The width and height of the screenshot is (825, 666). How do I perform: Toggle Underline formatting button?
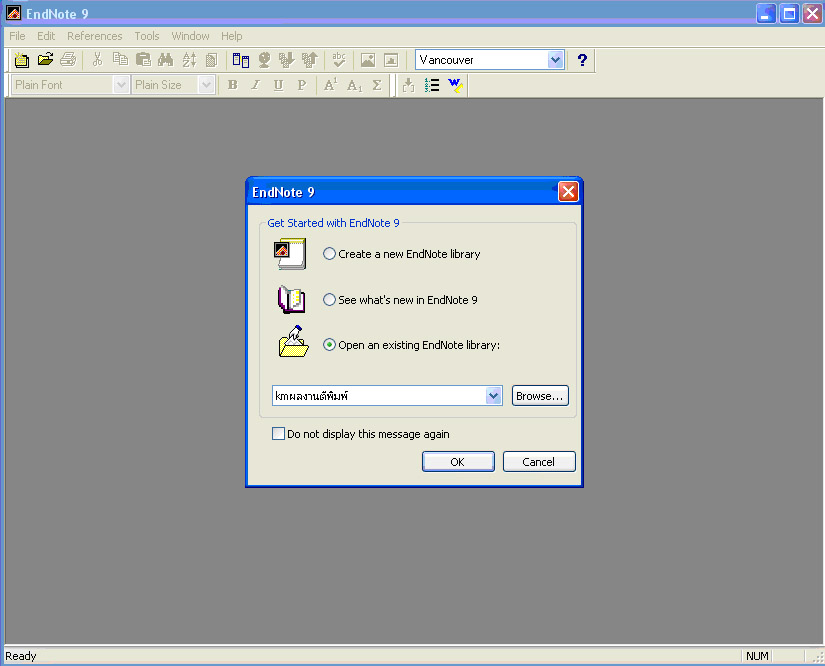point(278,85)
